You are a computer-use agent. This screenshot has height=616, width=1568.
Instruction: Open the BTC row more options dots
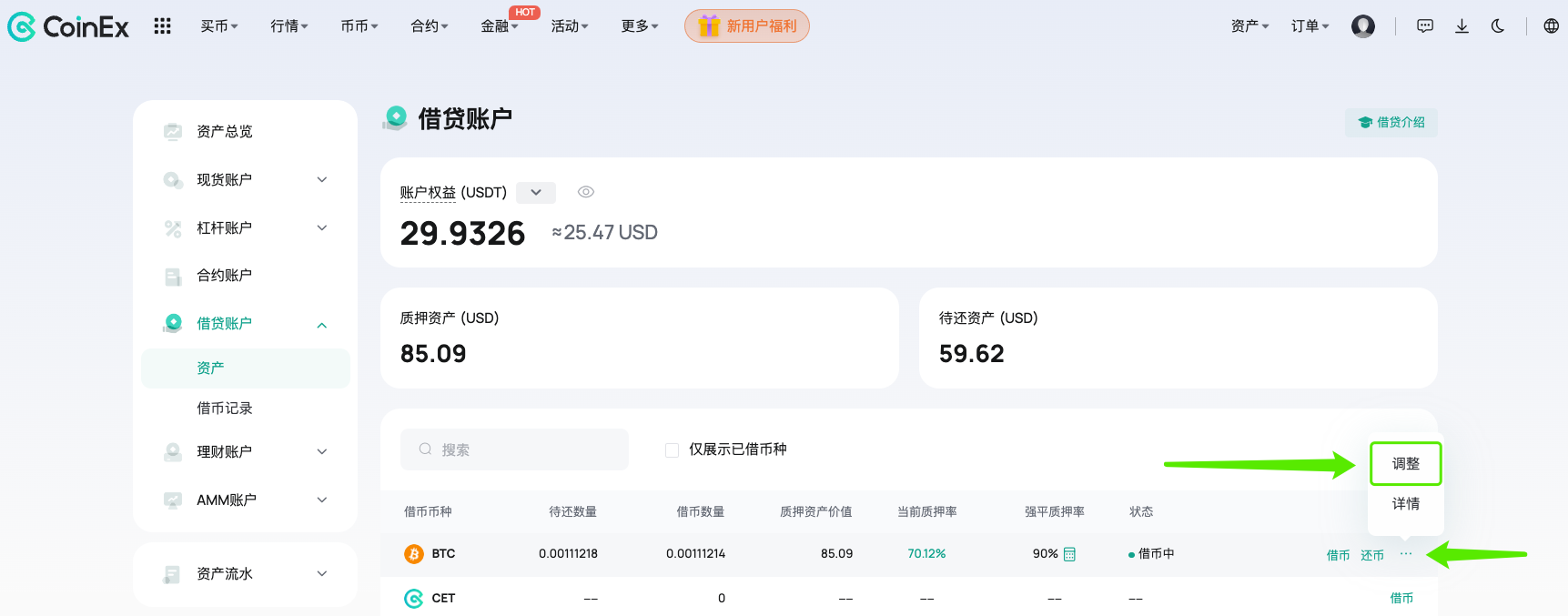[x=1406, y=553]
